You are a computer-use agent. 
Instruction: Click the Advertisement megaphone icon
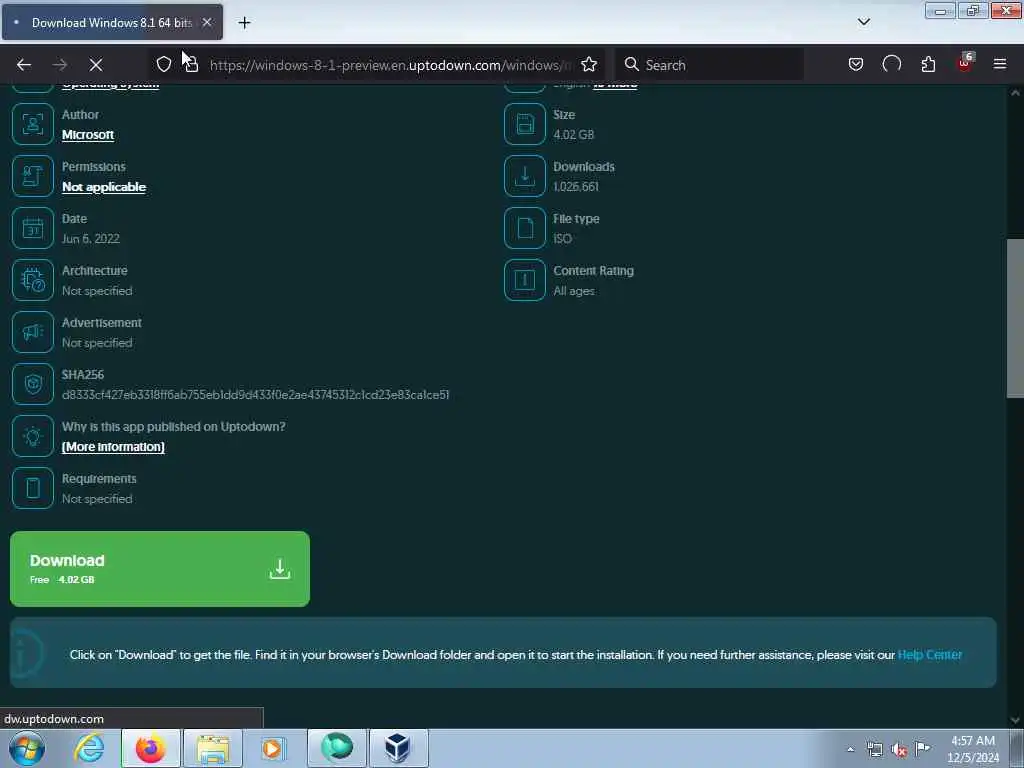pyautogui.click(x=33, y=332)
